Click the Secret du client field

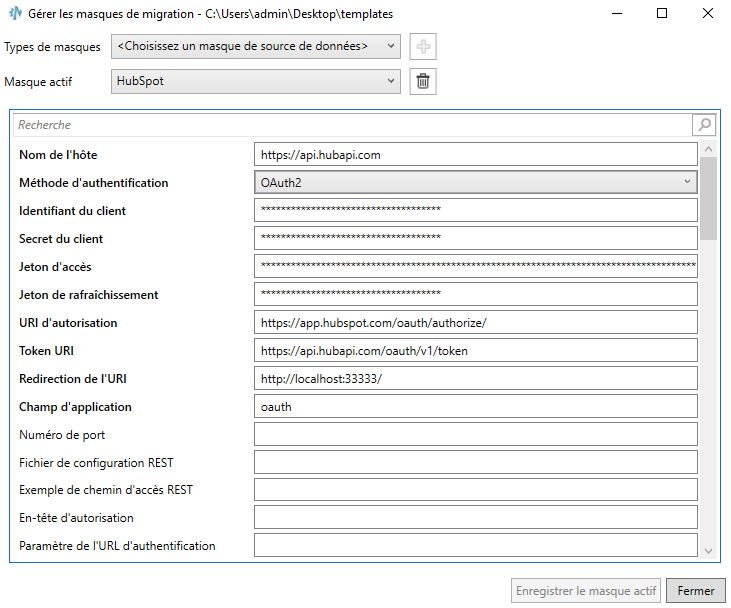click(x=475, y=238)
